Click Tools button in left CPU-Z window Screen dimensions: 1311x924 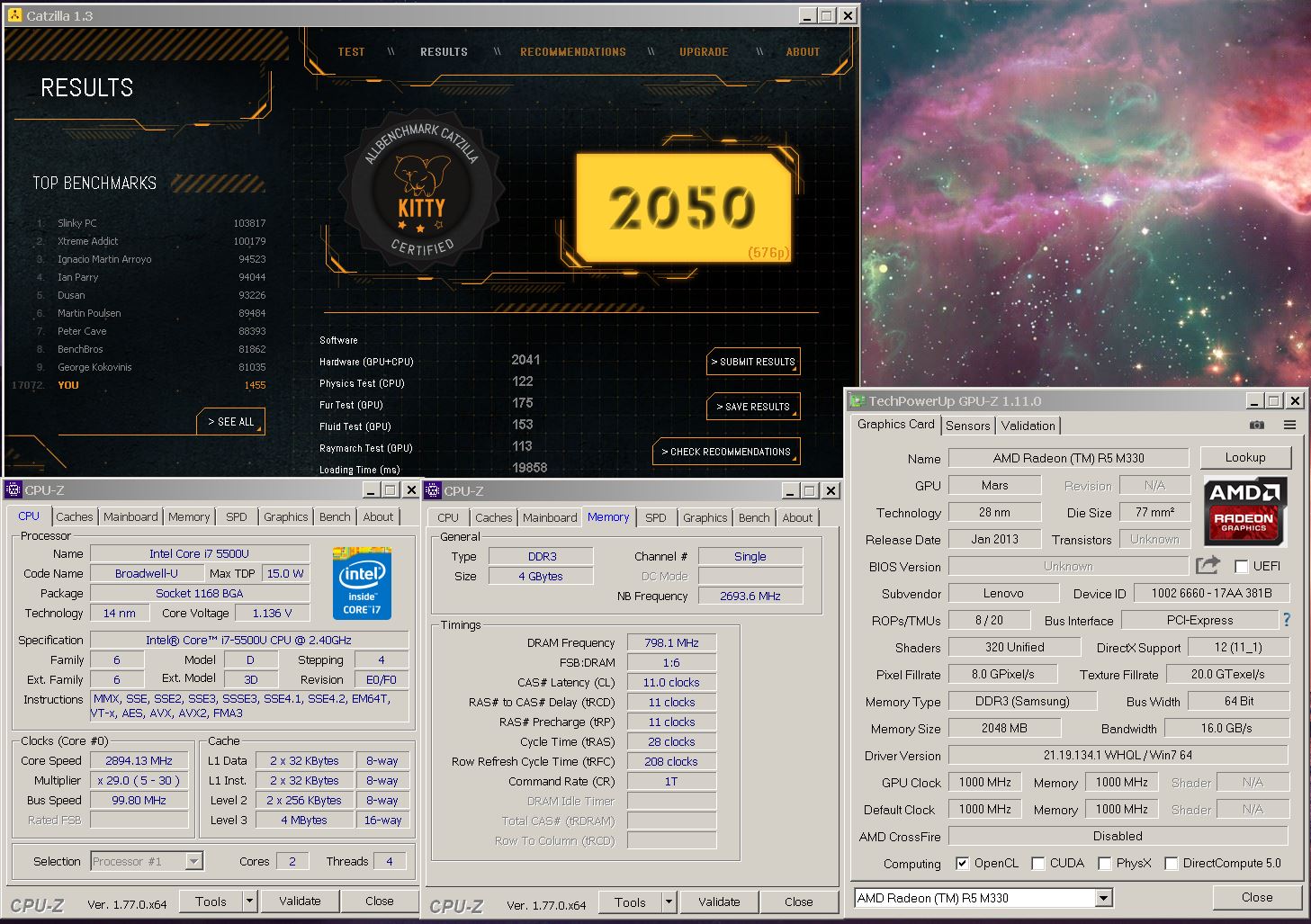click(211, 901)
